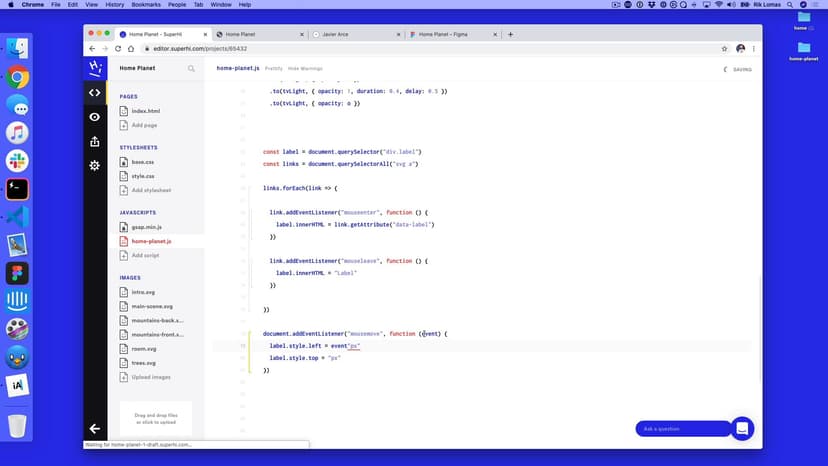Bookmark page with star icon
Image resolution: width=828 pixels, height=466 pixels.
(724, 48)
